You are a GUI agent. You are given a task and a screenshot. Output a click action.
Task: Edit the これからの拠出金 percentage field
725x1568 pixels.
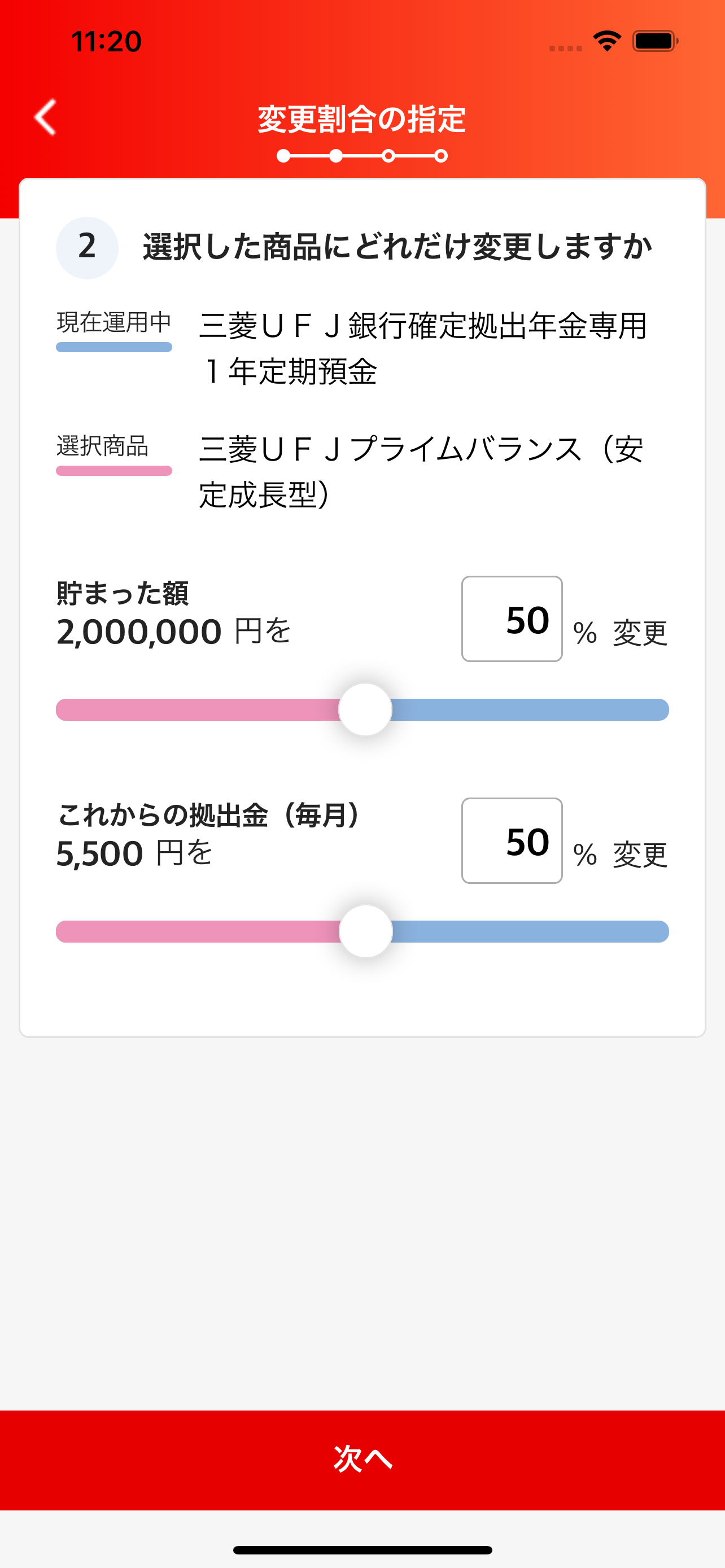pos(512,840)
